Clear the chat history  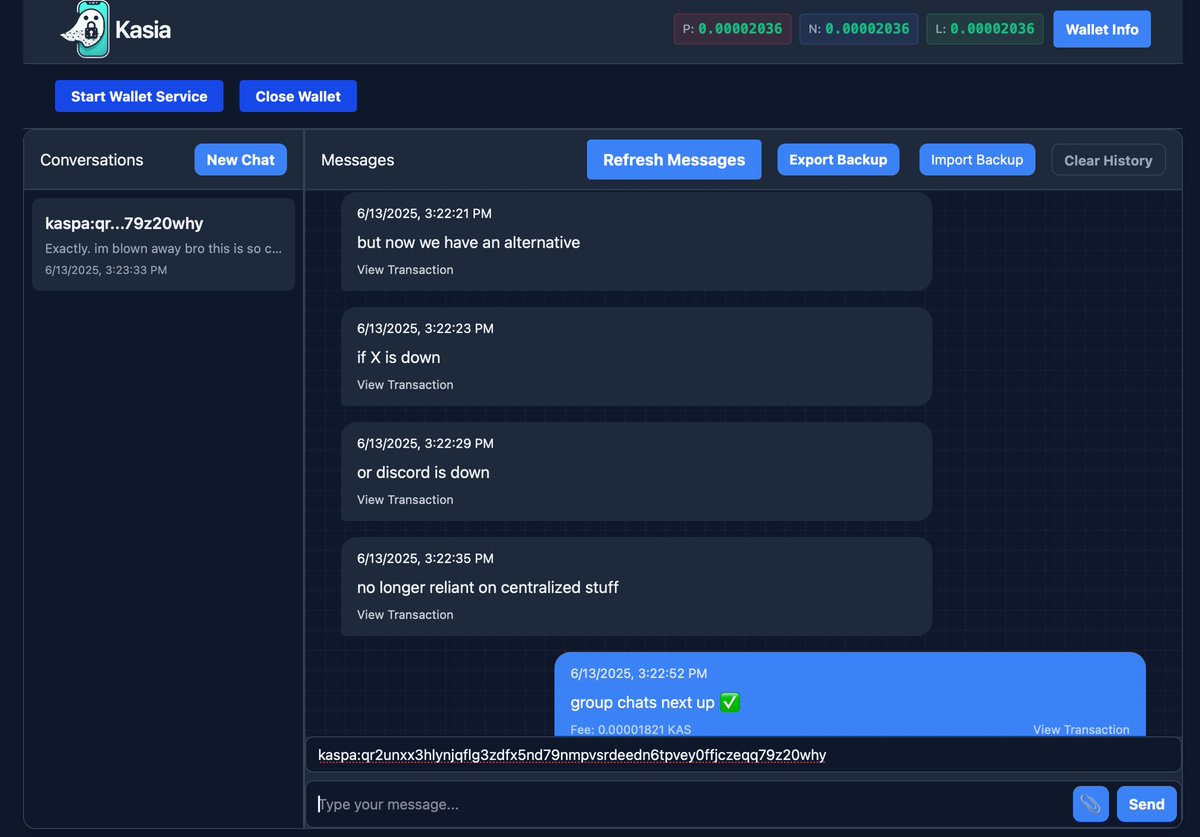1108,159
